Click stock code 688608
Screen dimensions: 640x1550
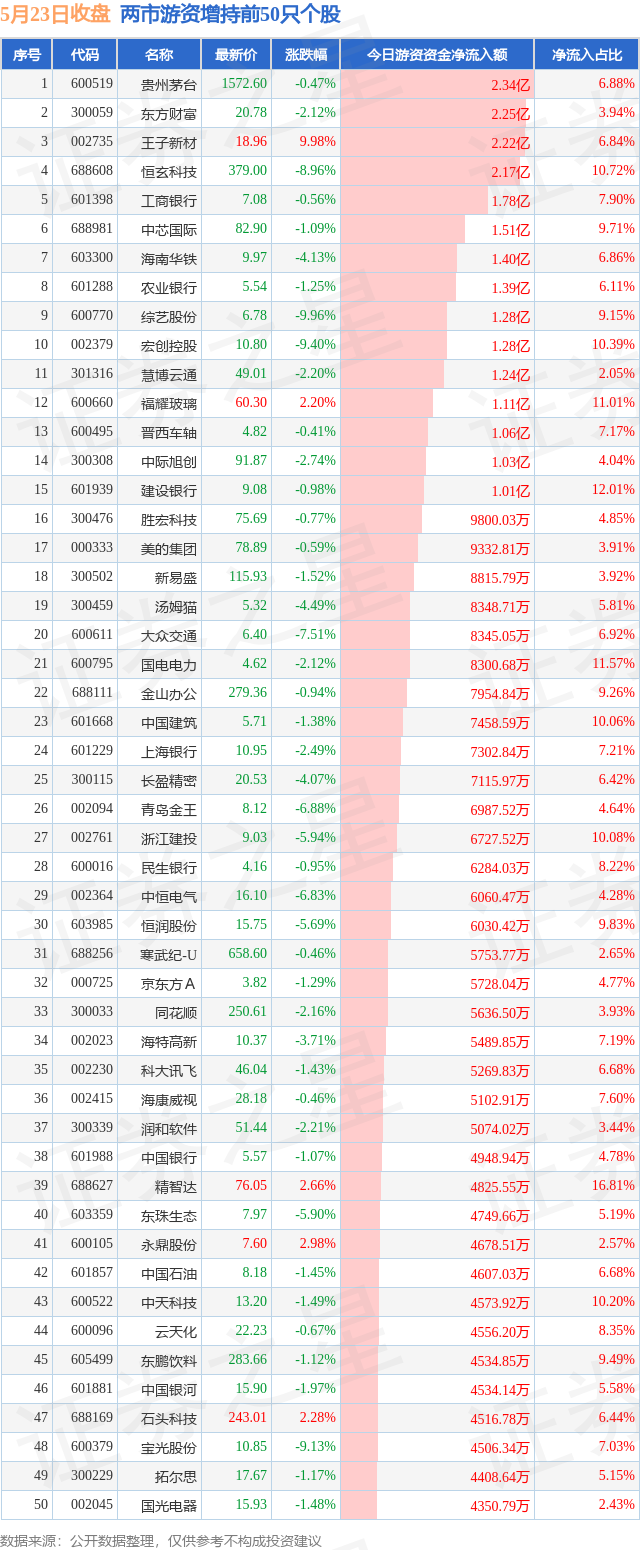(92, 171)
